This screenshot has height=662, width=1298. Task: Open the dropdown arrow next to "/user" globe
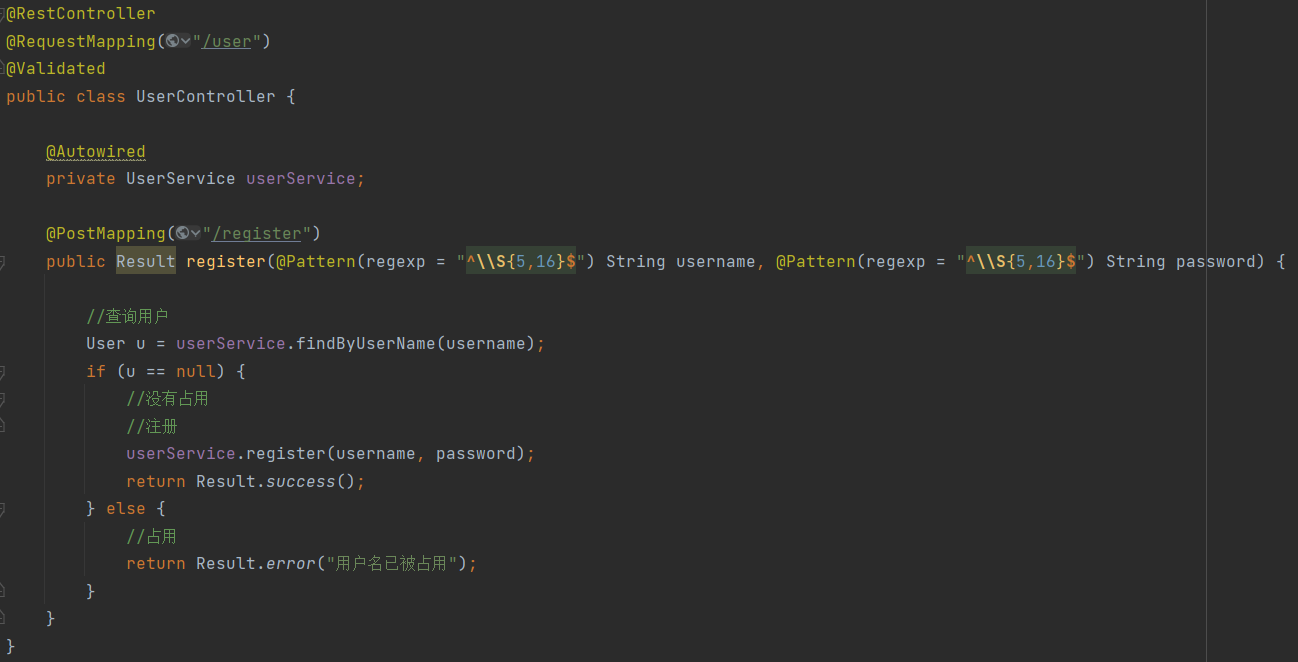point(186,42)
